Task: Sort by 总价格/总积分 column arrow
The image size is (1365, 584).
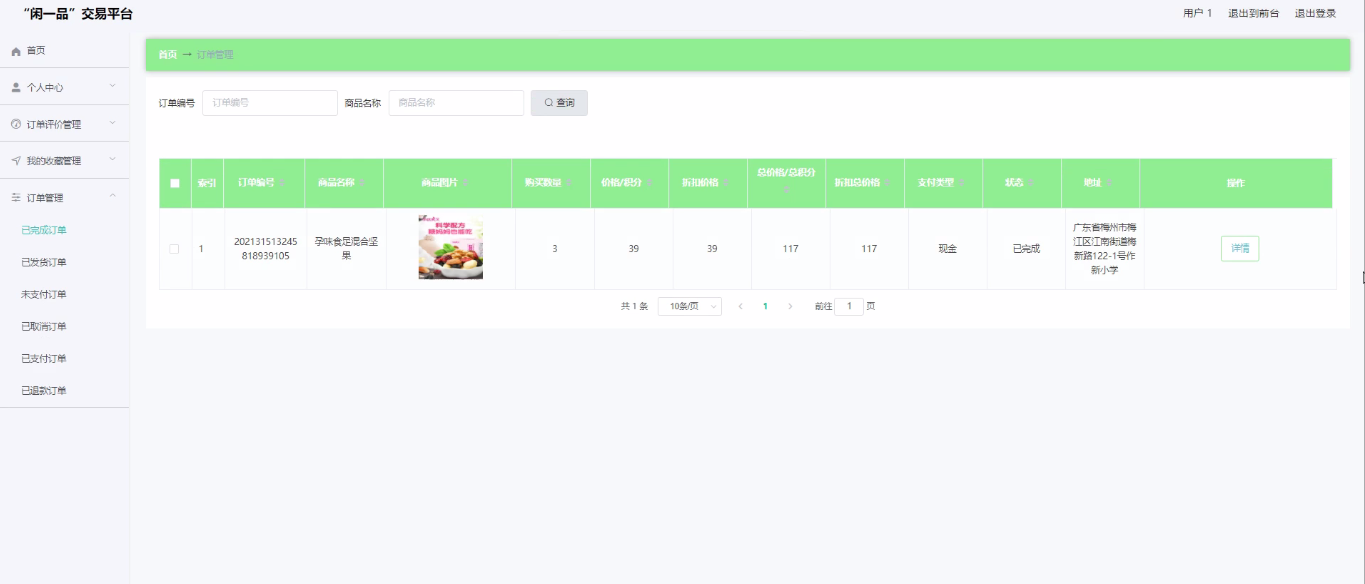Action: [786, 190]
